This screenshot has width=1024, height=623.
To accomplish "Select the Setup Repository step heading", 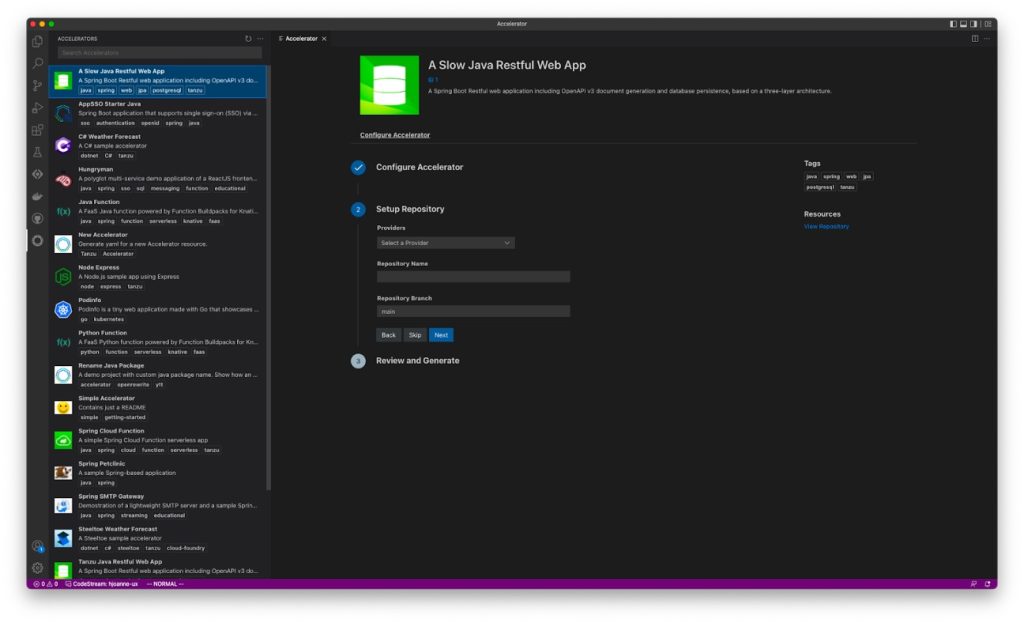I will coord(409,209).
